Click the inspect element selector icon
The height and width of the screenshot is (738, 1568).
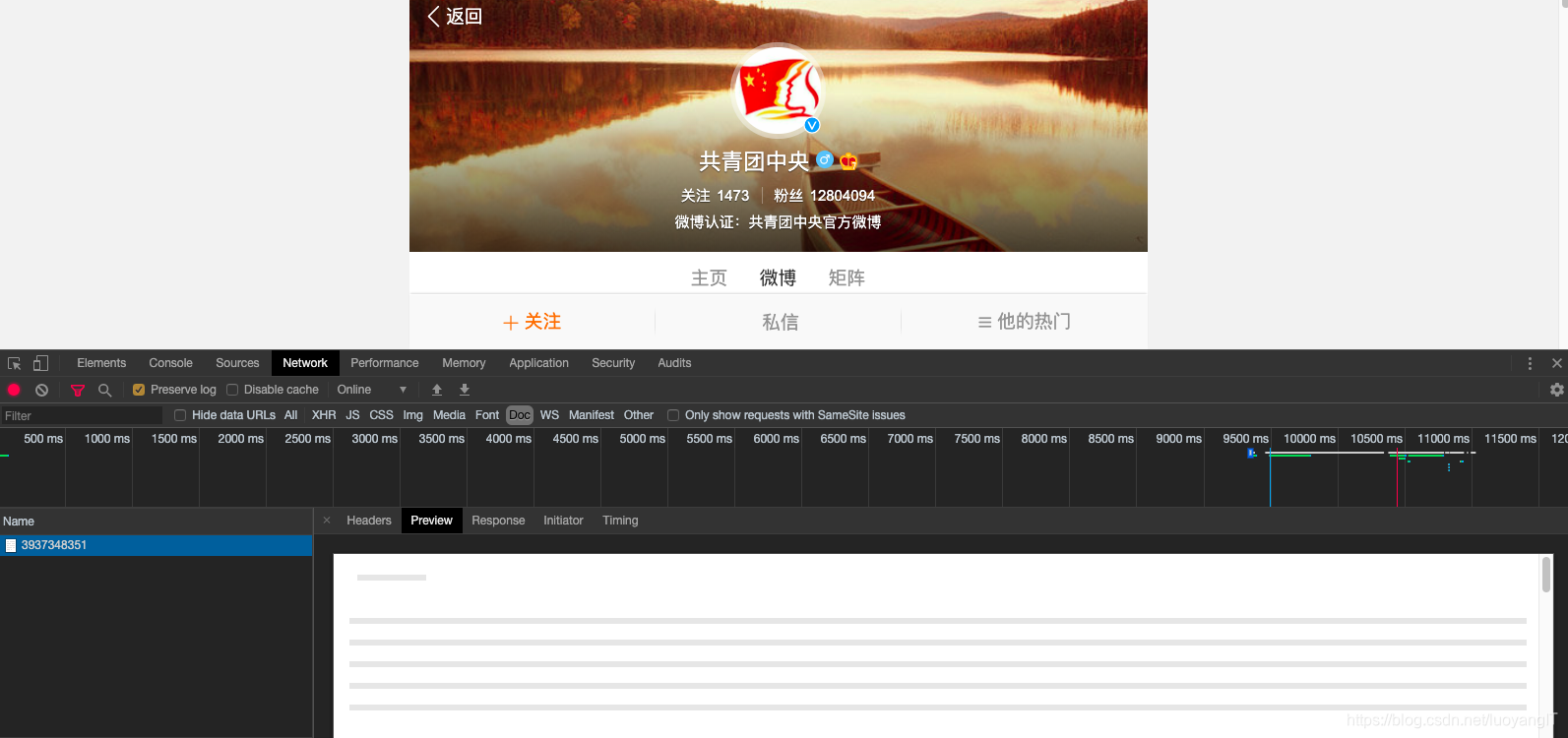point(14,363)
